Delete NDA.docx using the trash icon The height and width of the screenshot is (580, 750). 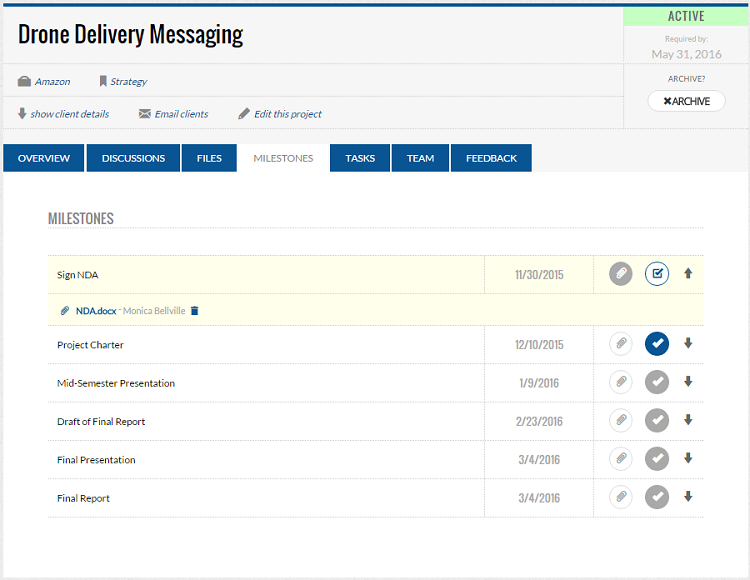[195, 311]
